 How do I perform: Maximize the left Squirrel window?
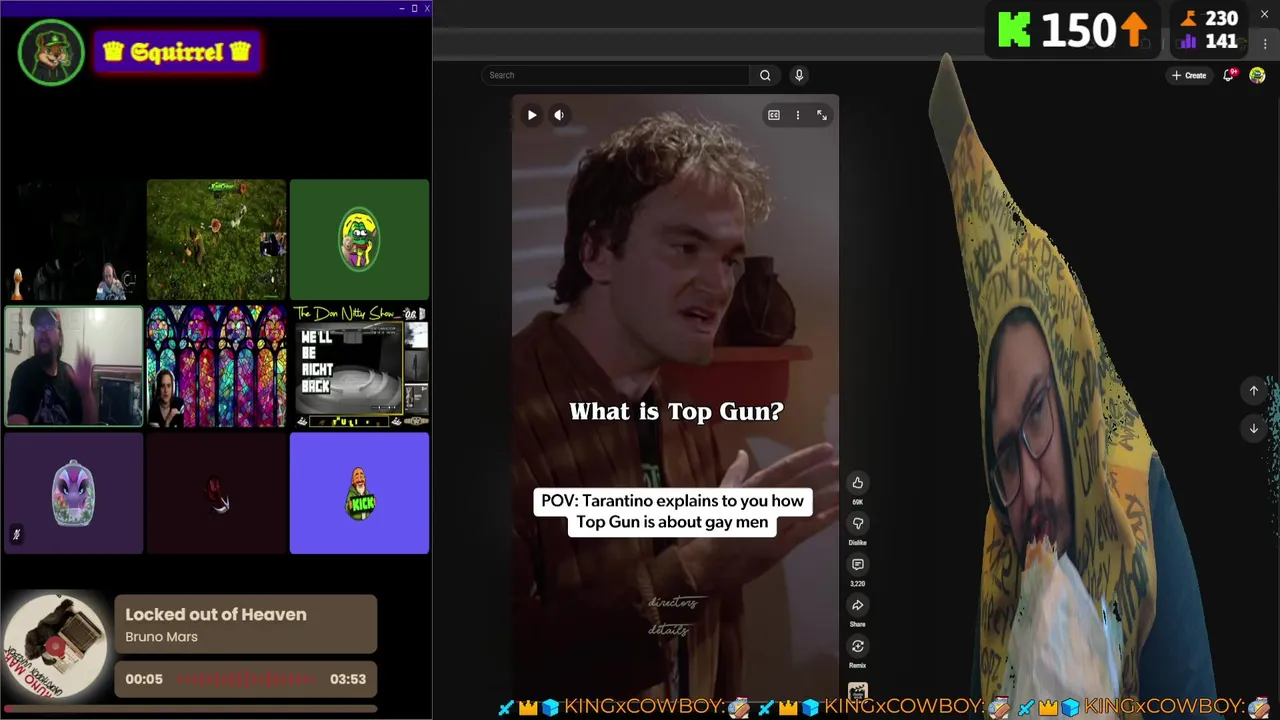414,8
